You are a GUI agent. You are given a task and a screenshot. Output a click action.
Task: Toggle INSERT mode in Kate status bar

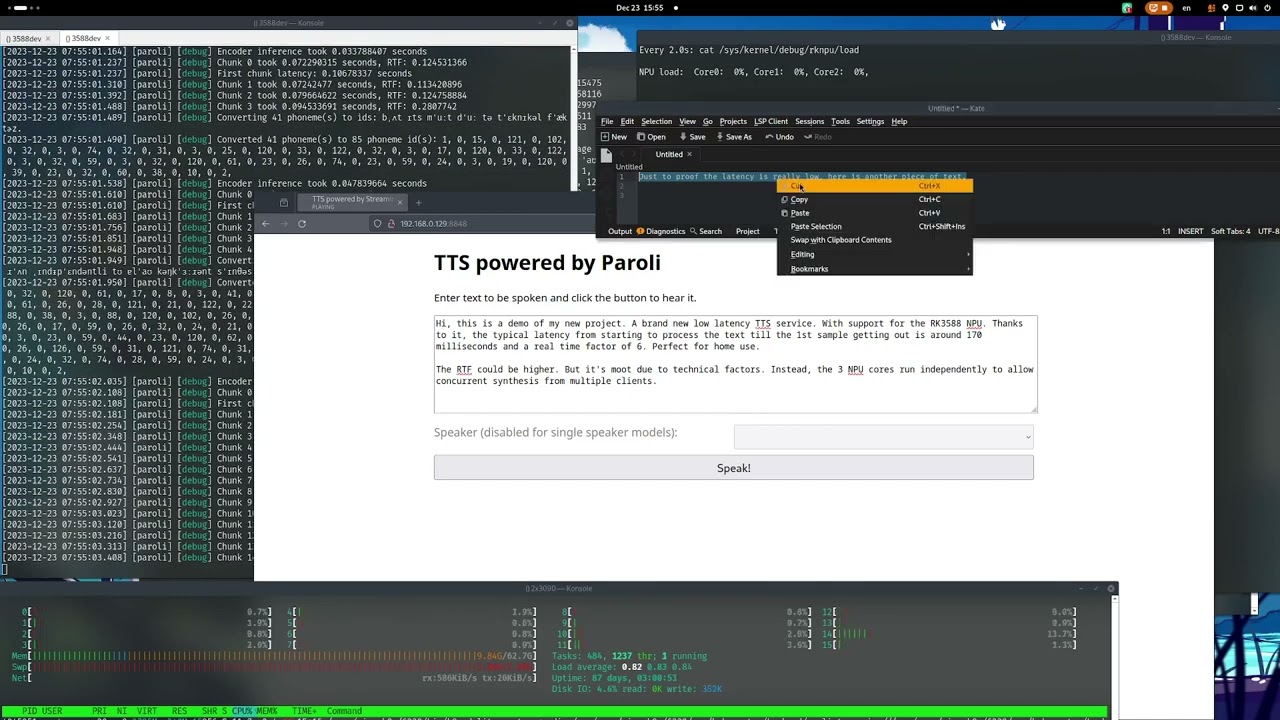coord(1190,232)
